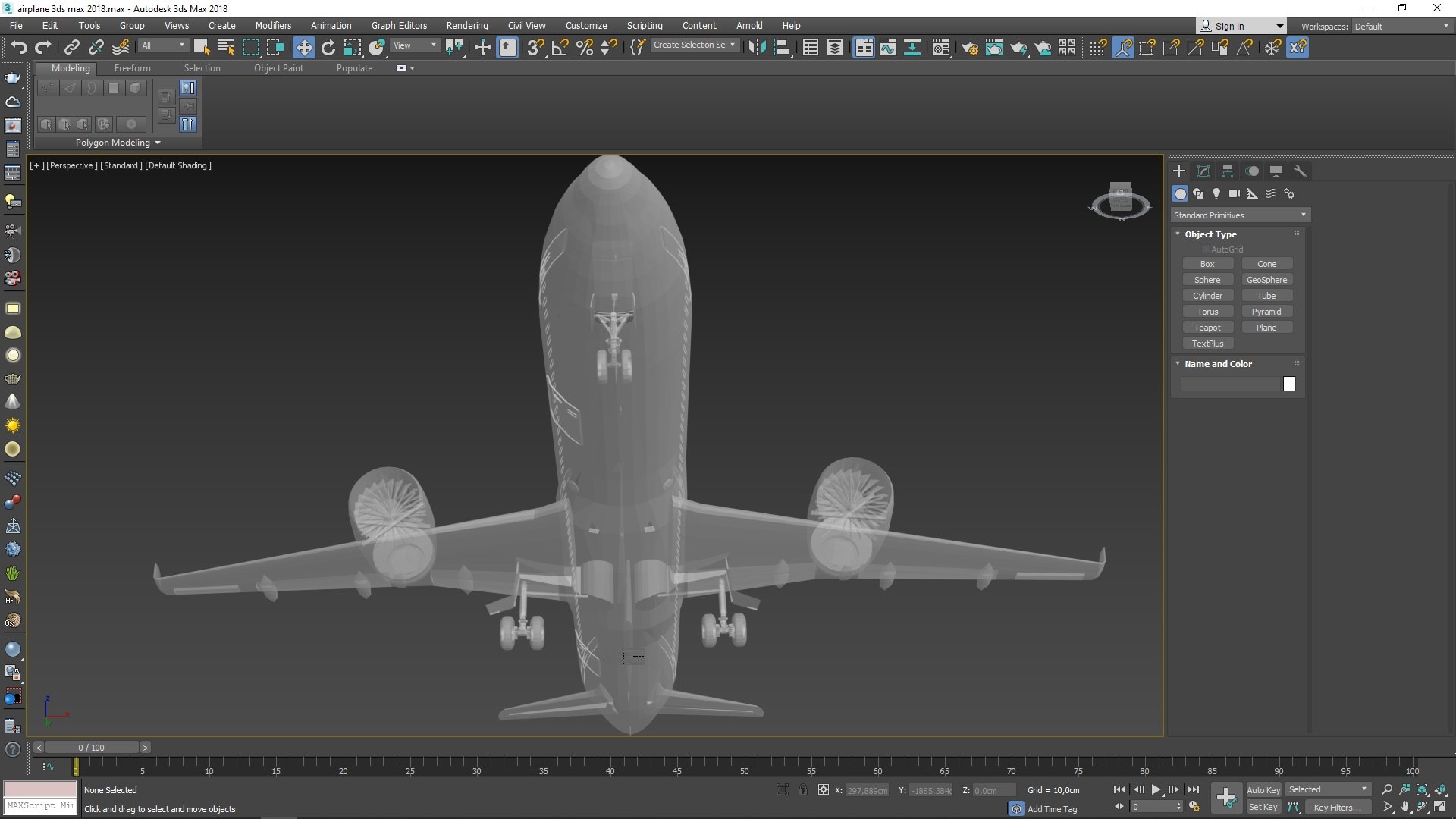Activate Select and Rotate tool
The width and height of the screenshot is (1456, 819).
pos(328,48)
